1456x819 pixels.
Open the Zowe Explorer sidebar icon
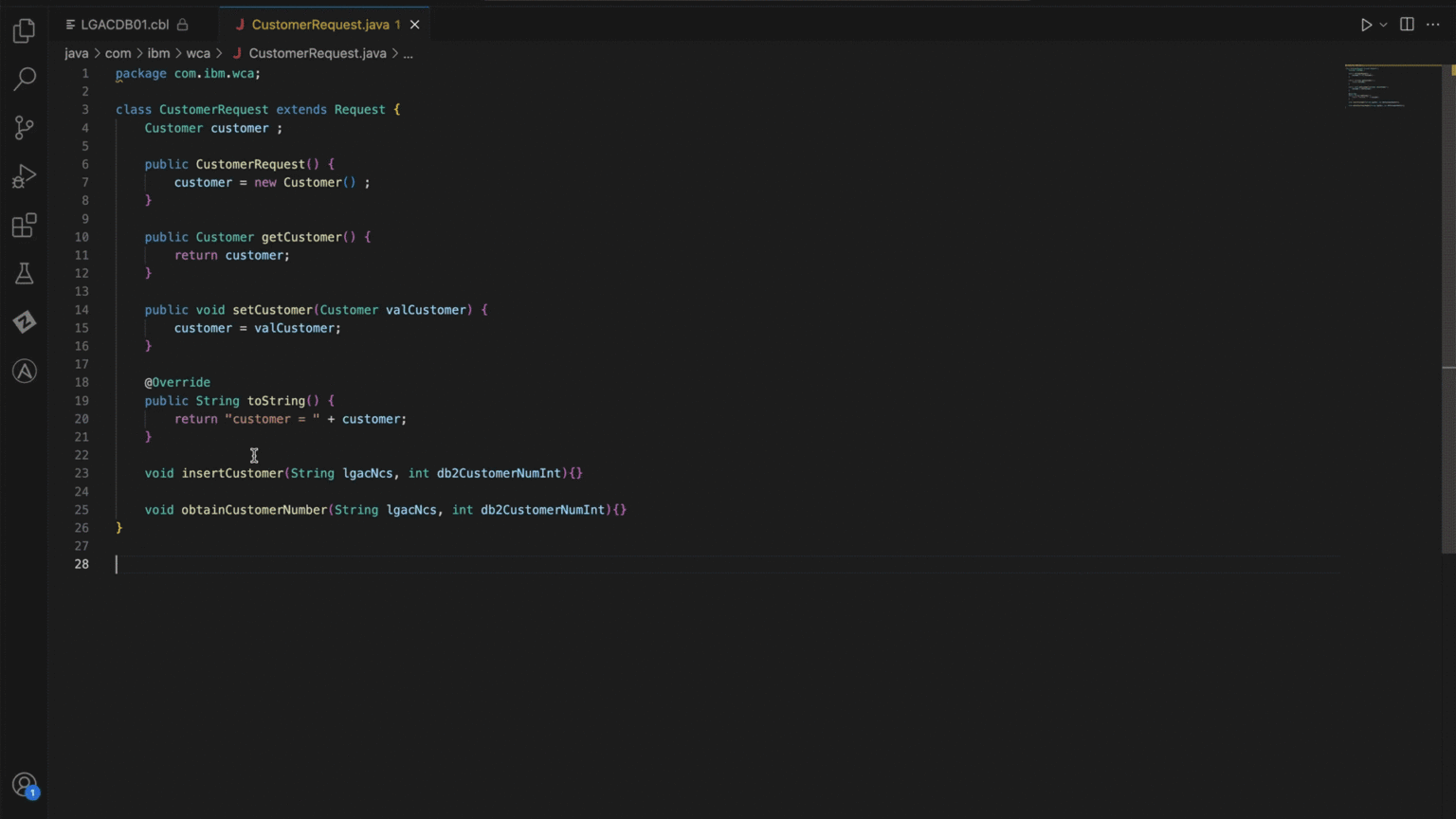point(24,322)
